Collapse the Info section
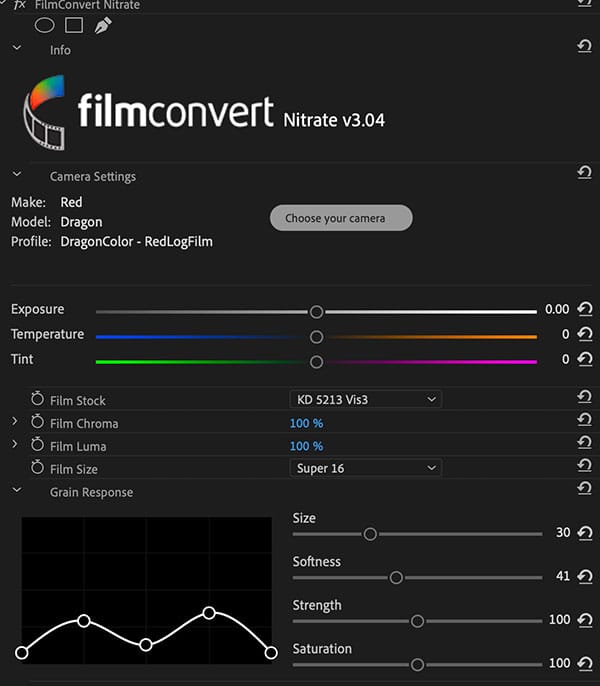Screen dimensions: 600x686 tap(17, 47)
